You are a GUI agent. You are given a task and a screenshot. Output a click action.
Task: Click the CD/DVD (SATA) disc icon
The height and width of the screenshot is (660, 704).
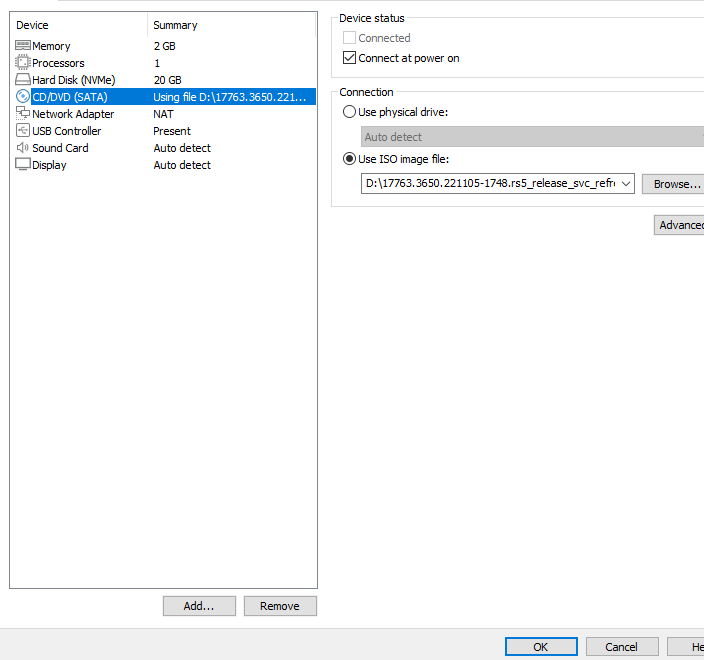pyautogui.click(x=23, y=97)
